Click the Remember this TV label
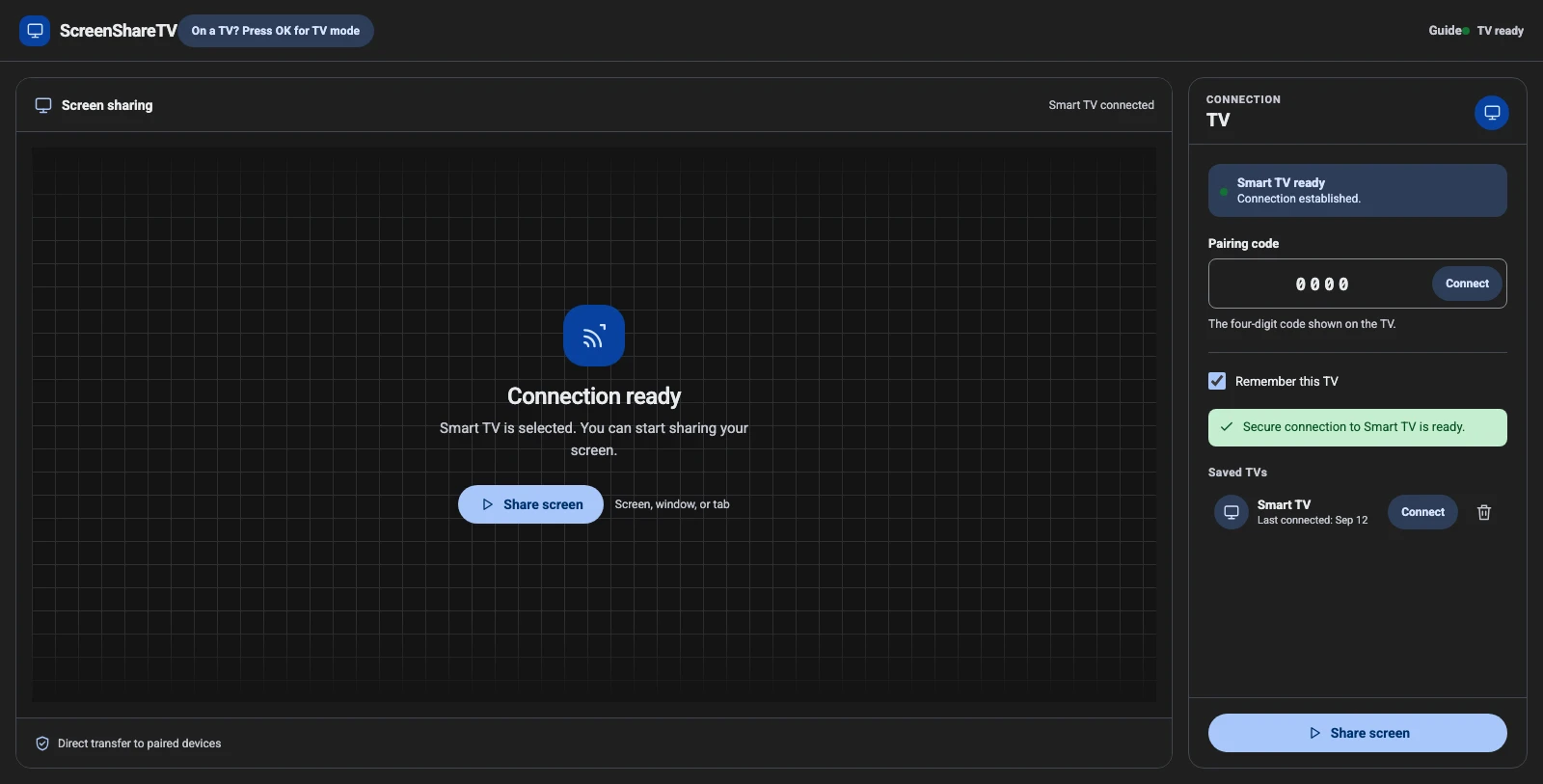 (x=1286, y=382)
